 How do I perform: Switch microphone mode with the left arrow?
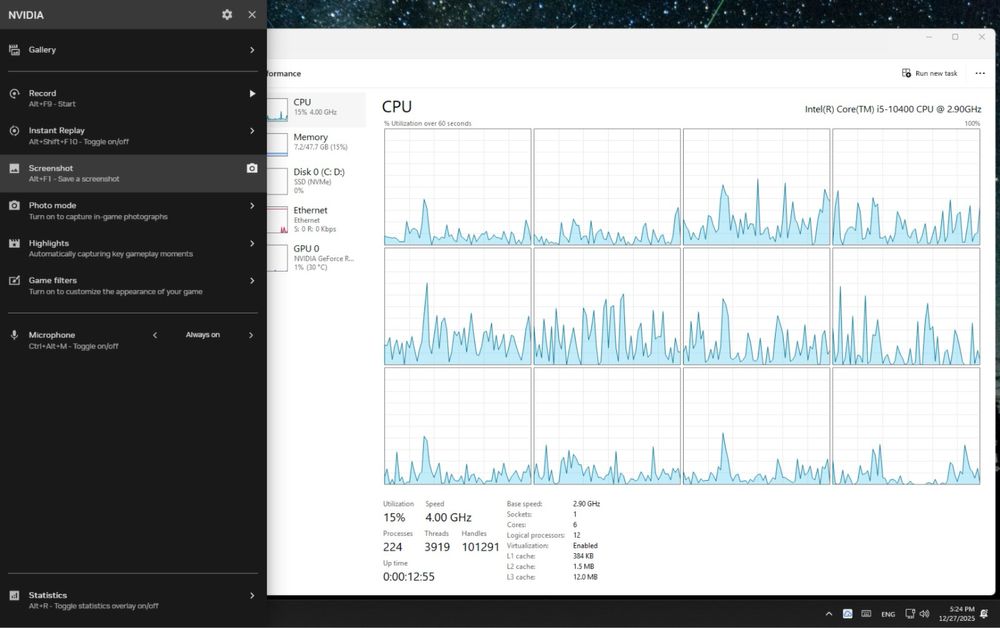tap(155, 335)
